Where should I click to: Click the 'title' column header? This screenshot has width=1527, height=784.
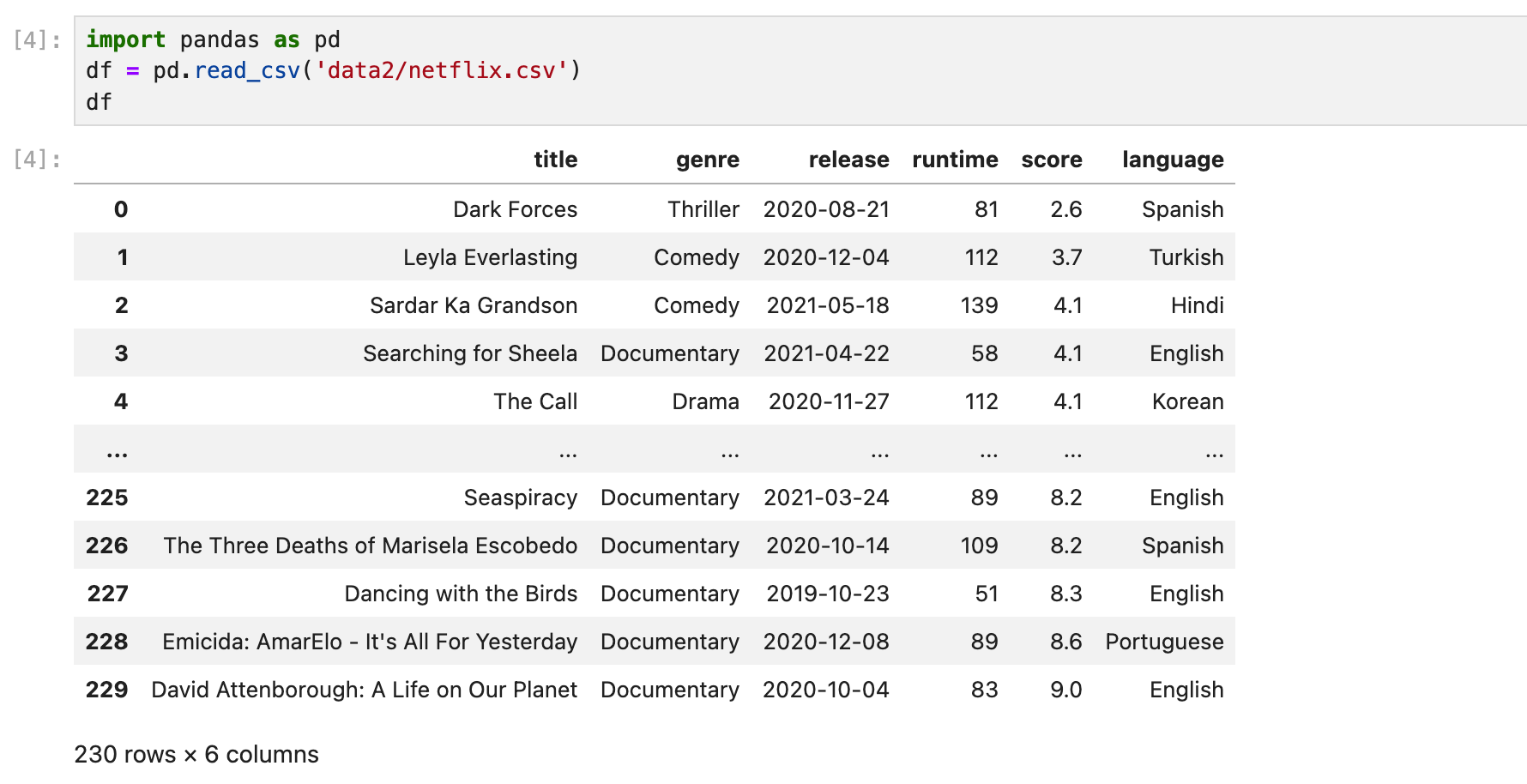pos(555,160)
